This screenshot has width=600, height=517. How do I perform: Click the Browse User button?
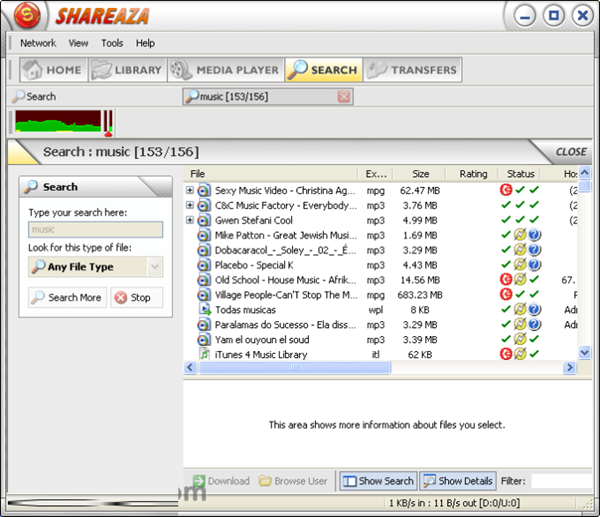point(293,481)
